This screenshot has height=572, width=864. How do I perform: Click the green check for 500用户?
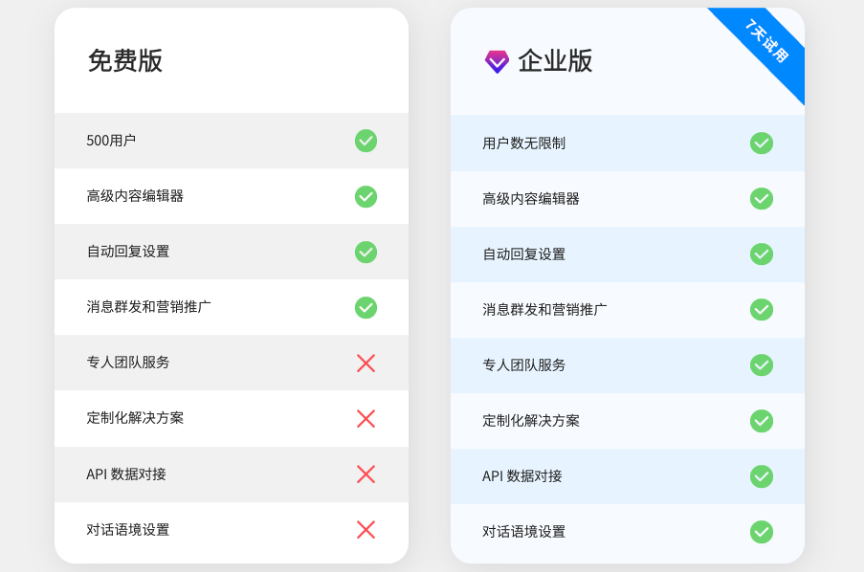pos(366,141)
